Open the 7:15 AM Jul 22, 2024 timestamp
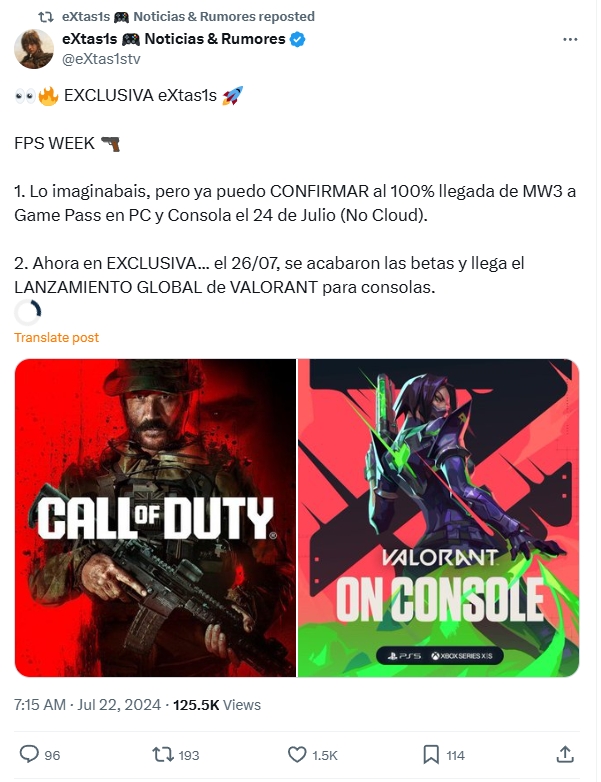 pyautogui.click(x=87, y=705)
